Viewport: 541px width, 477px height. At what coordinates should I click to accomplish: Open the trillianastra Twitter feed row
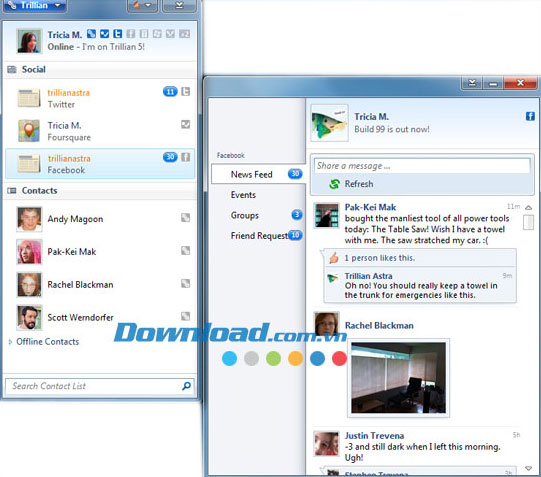click(100, 98)
